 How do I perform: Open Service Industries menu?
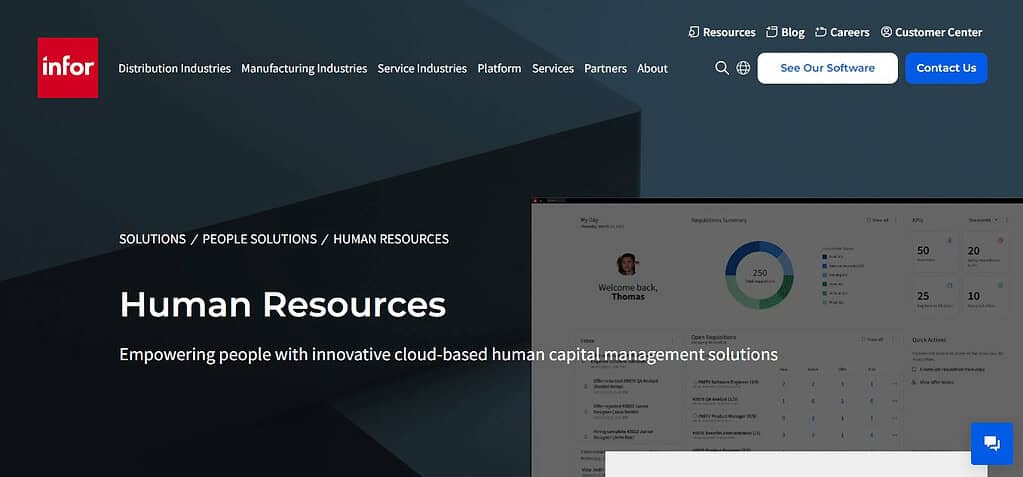coord(422,69)
